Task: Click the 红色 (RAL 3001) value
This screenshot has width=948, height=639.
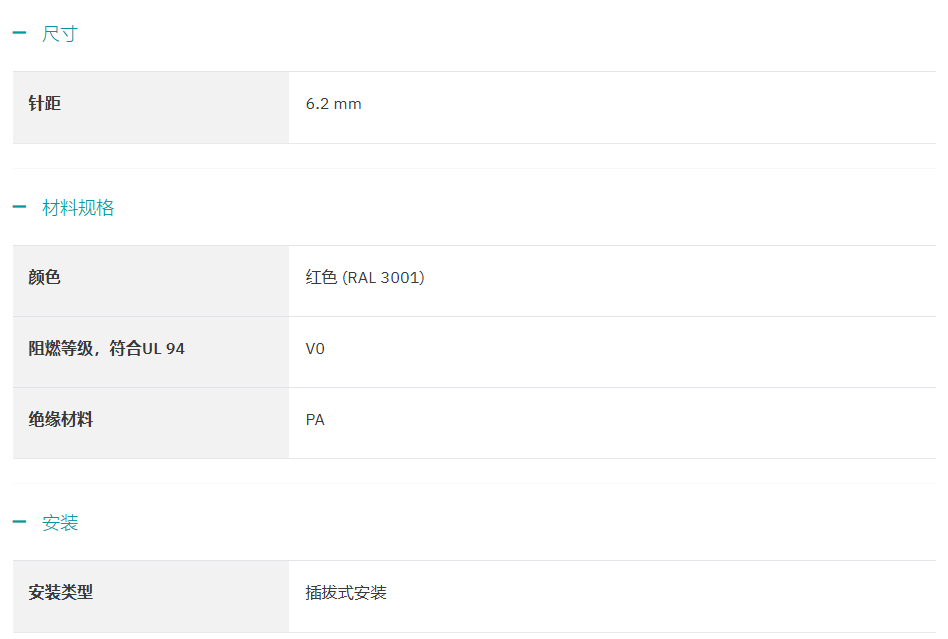Action: click(365, 278)
